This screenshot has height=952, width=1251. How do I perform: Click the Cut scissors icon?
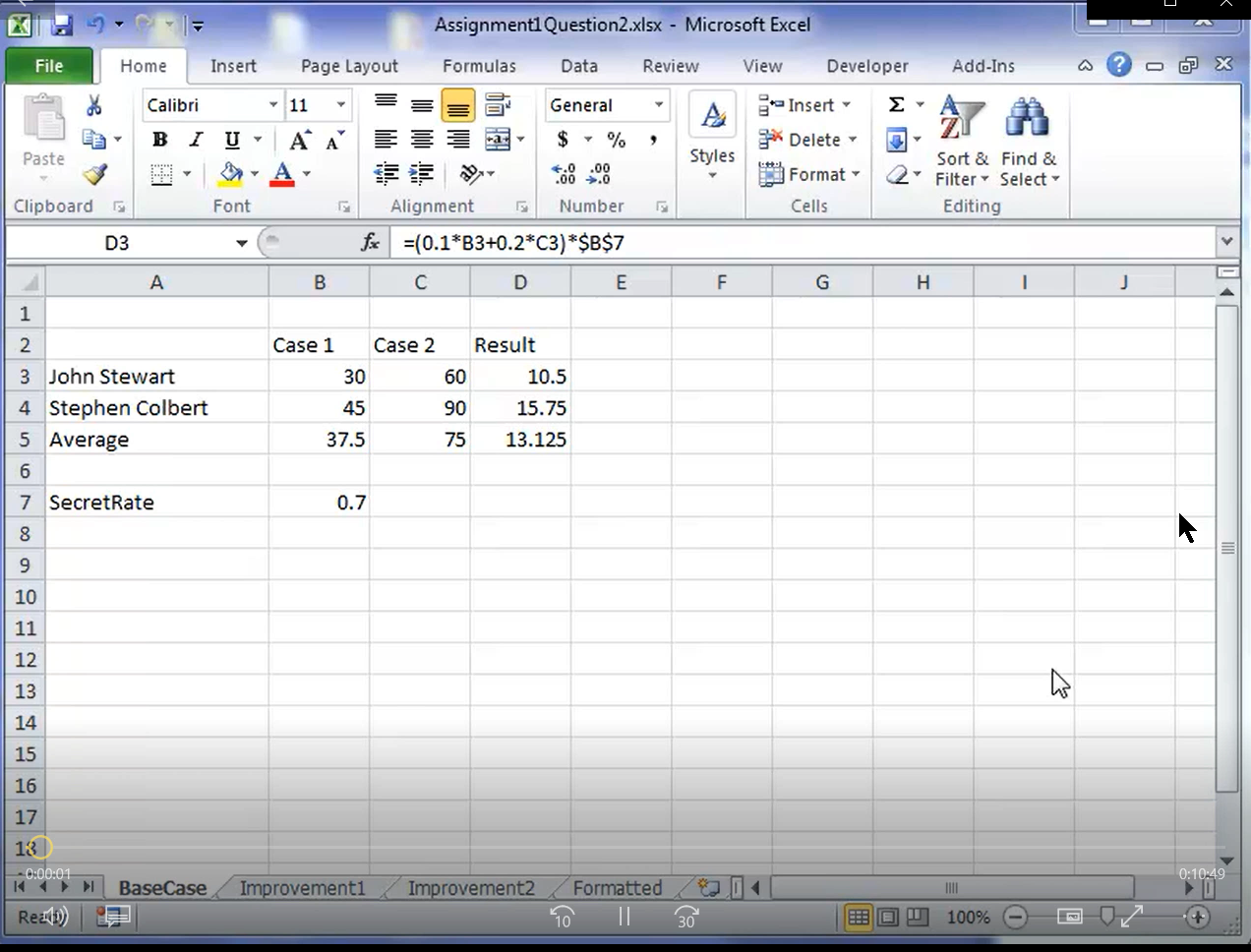(94, 105)
